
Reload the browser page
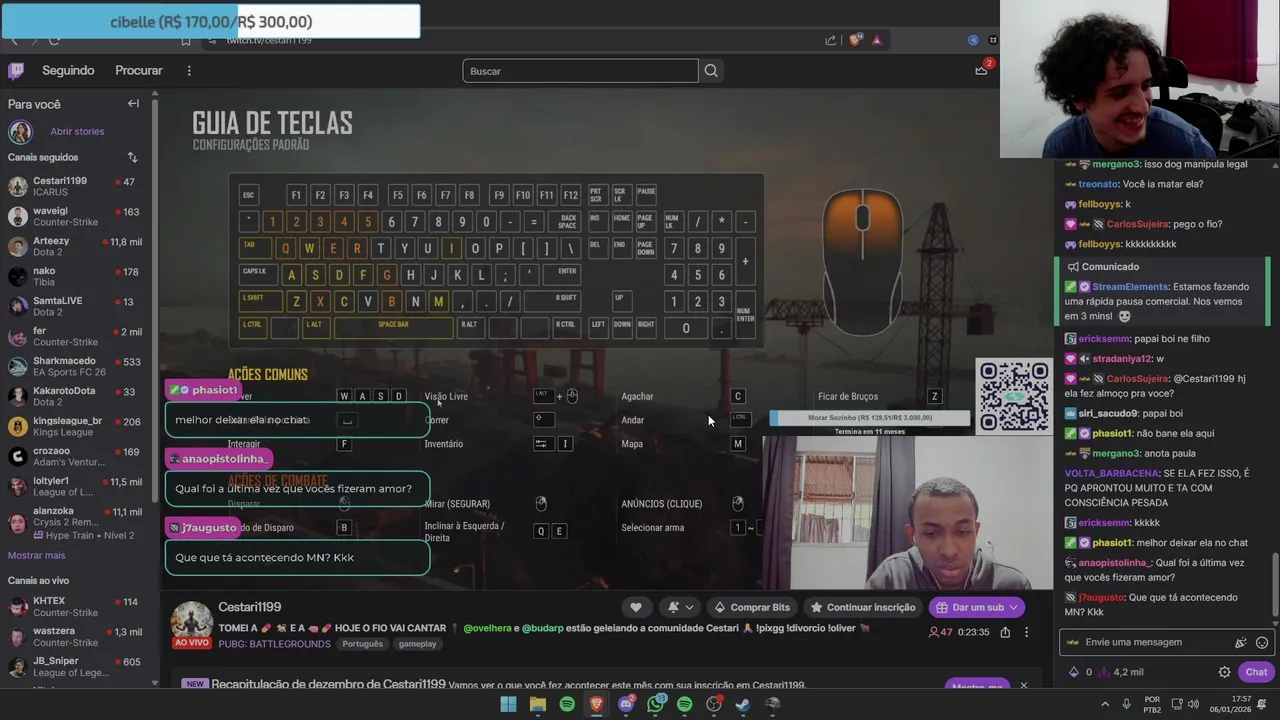pos(54,40)
